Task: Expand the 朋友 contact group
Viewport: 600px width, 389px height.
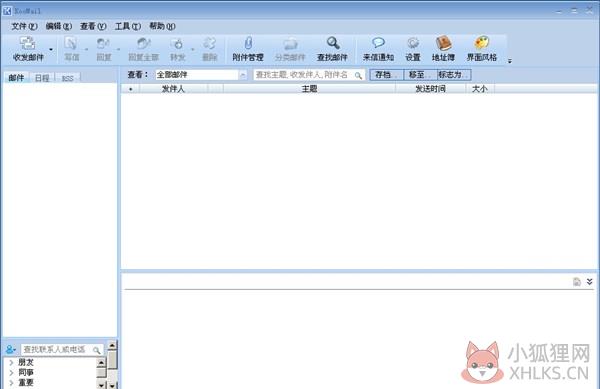Action: tap(11, 362)
